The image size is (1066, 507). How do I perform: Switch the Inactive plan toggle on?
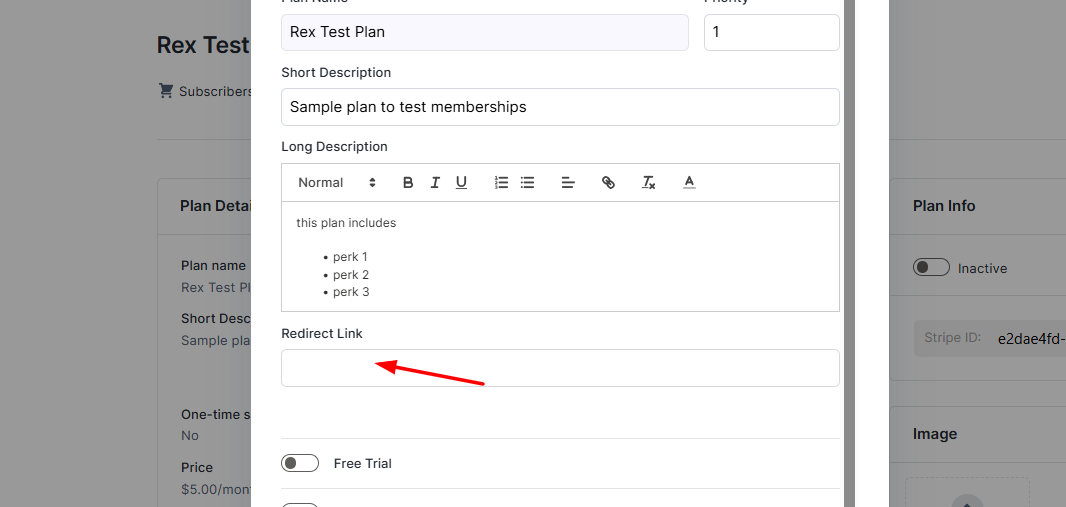pyautogui.click(x=931, y=268)
